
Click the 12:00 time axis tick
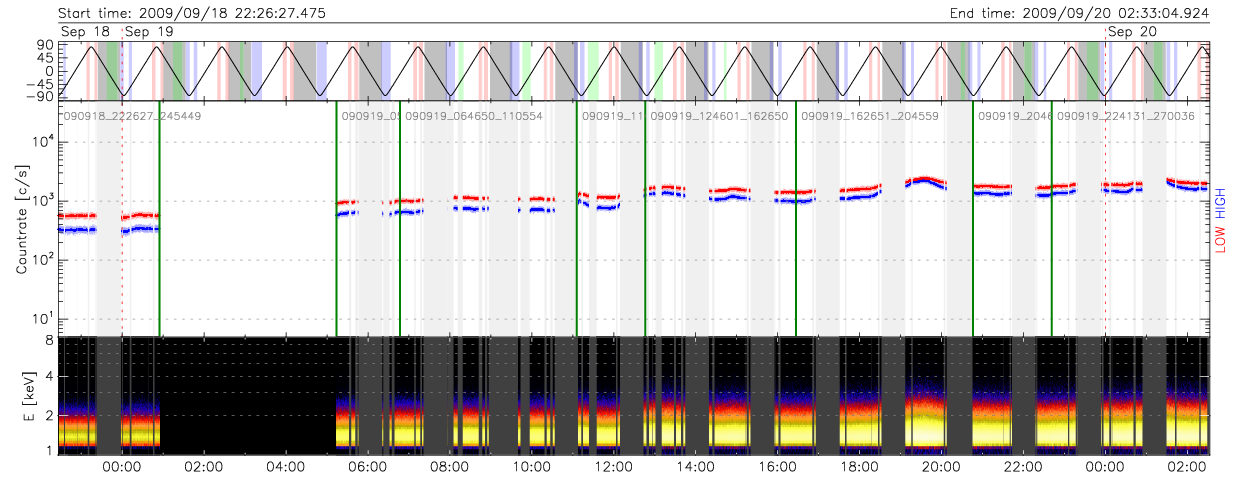[x=612, y=466]
